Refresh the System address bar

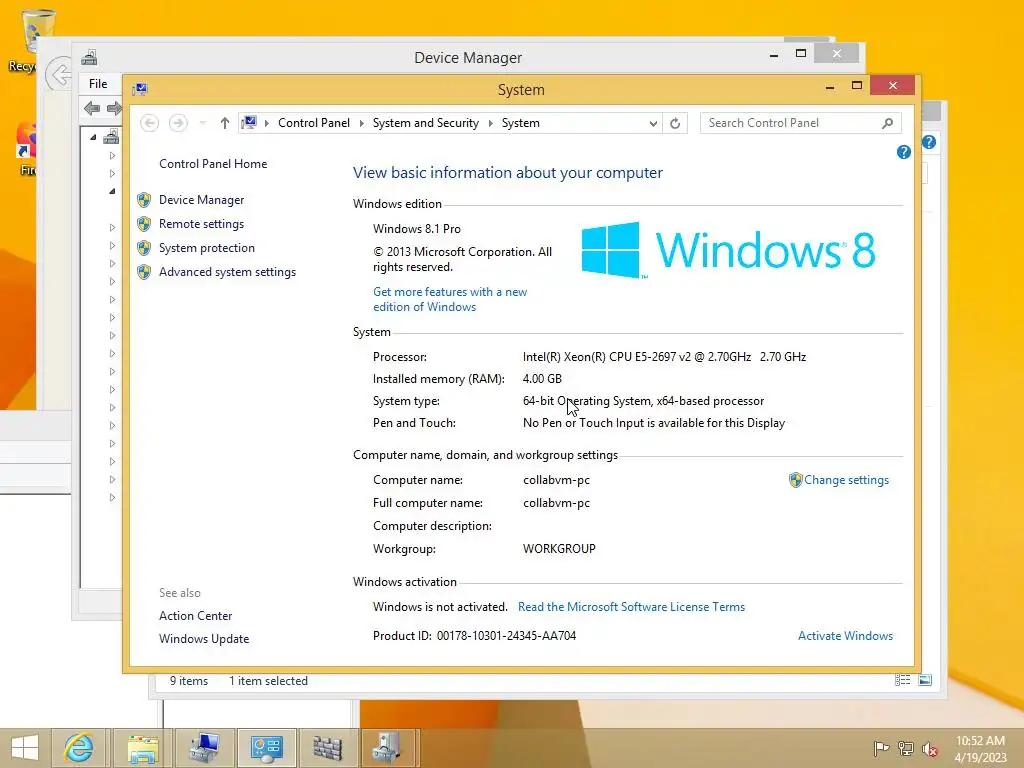(x=675, y=123)
